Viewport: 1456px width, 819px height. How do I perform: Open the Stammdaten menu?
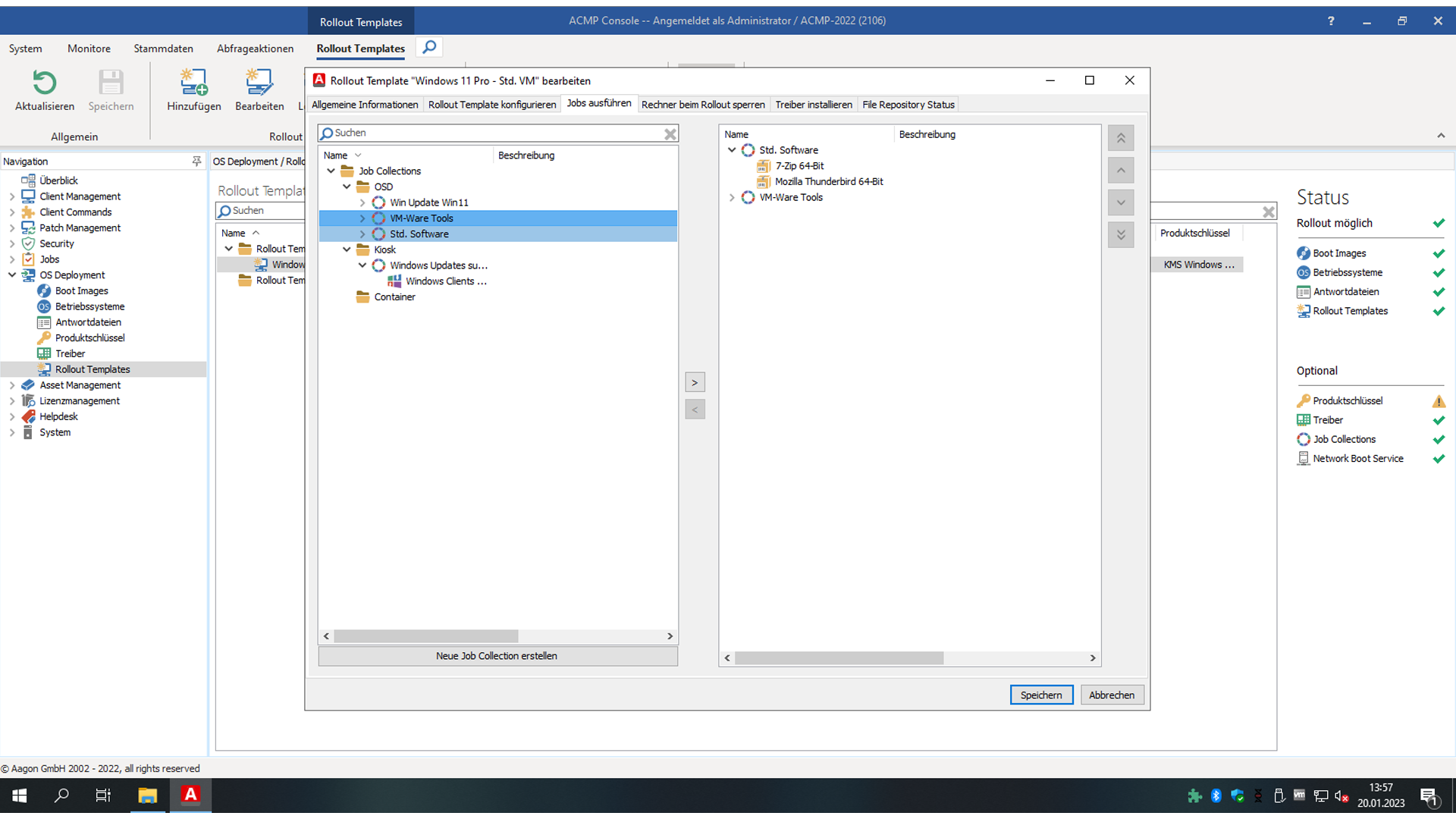(x=163, y=49)
